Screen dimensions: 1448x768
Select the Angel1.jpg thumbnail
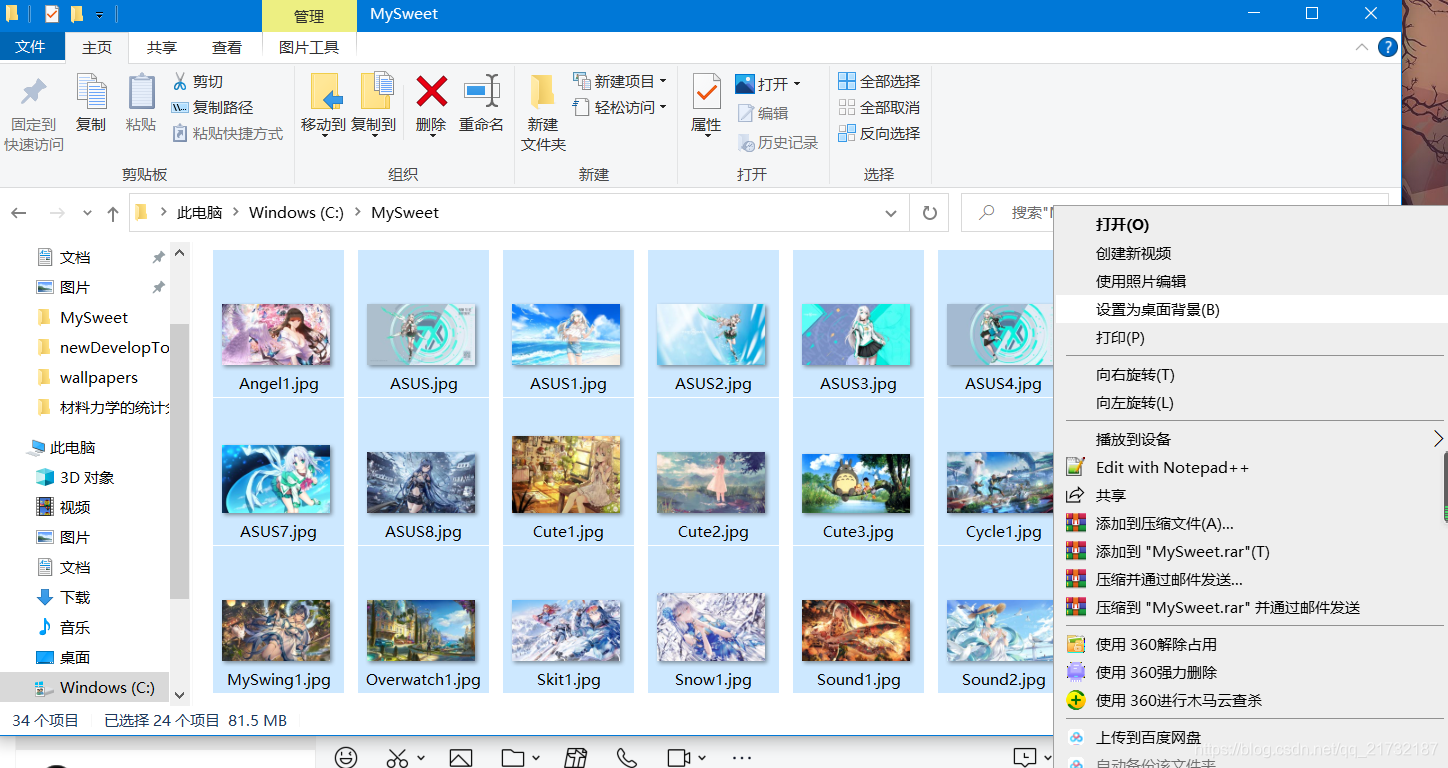(276, 334)
